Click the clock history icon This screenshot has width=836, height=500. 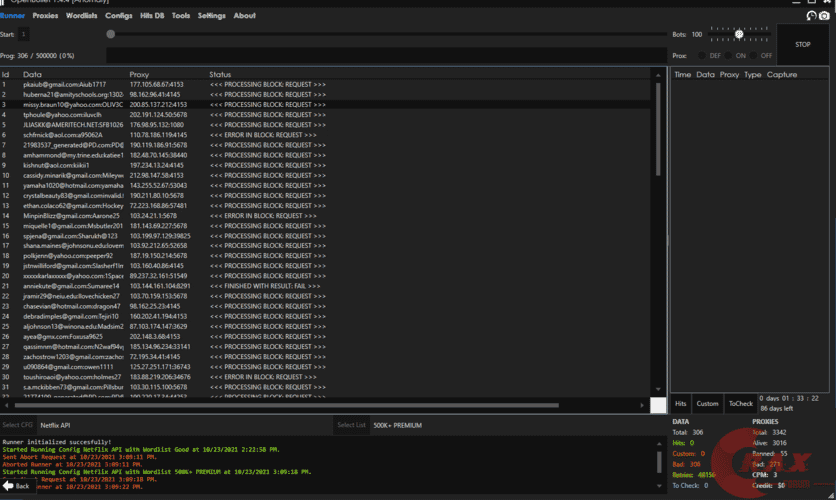point(811,16)
